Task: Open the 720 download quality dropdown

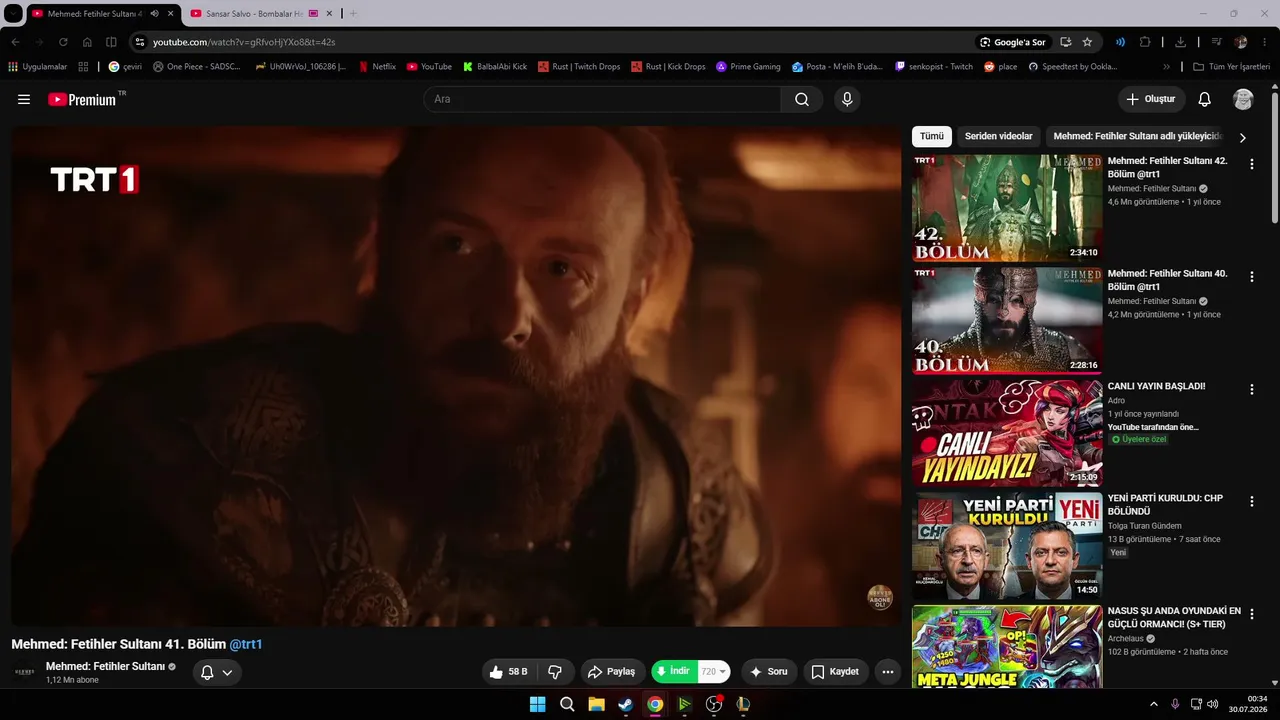Action: [714, 672]
